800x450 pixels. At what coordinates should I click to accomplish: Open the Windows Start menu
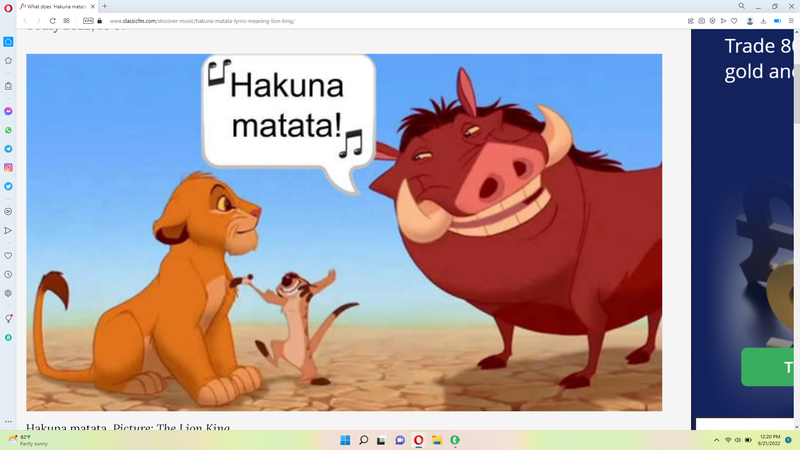click(345, 440)
